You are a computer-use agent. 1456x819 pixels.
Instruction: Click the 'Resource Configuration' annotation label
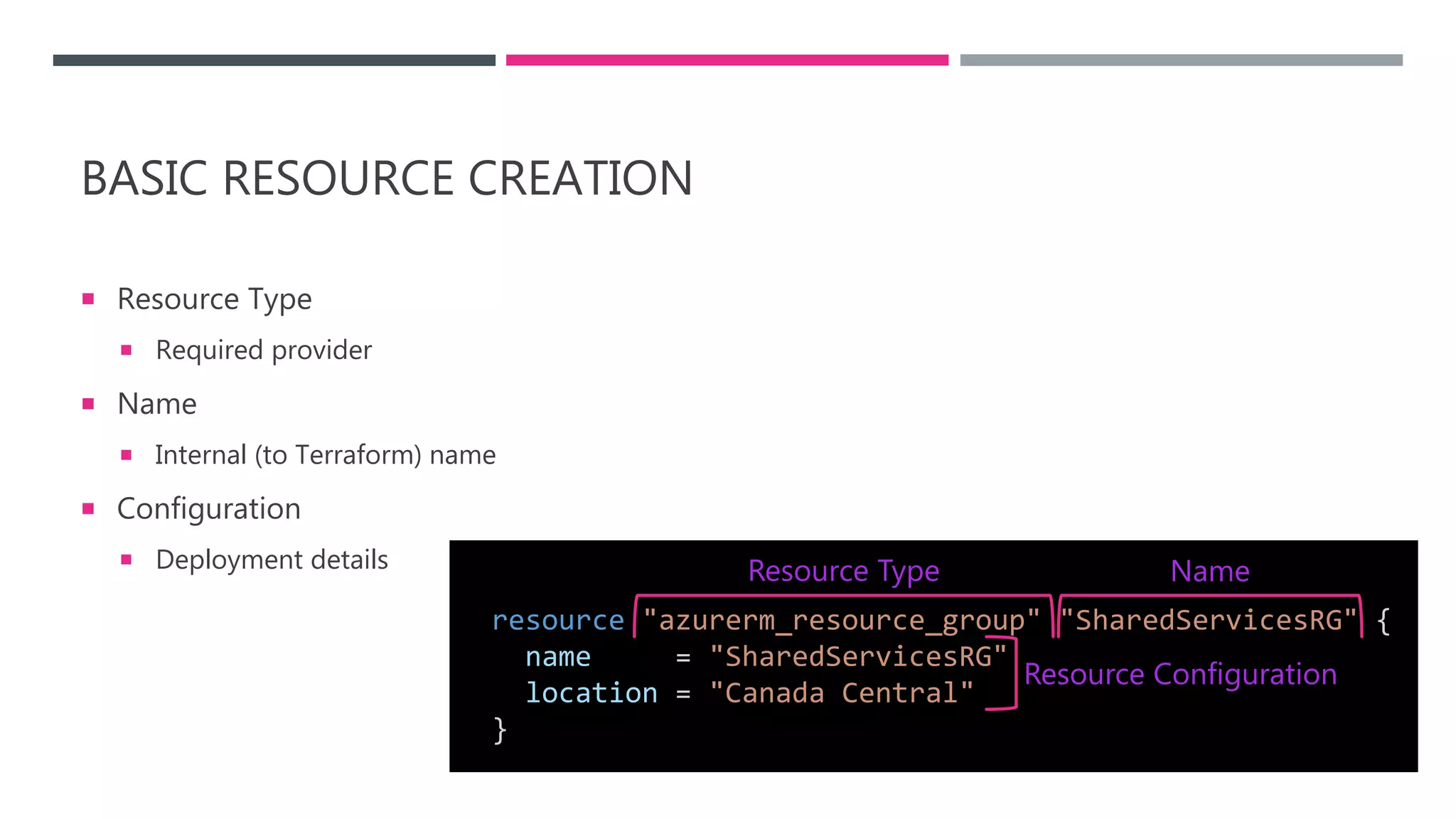click(x=1180, y=674)
